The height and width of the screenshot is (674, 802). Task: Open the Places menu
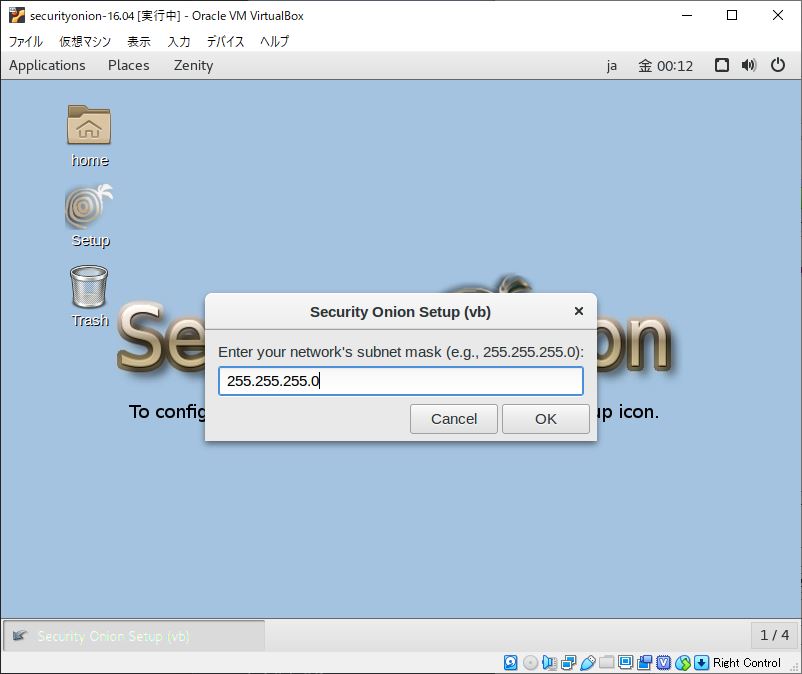pyautogui.click(x=128, y=65)
